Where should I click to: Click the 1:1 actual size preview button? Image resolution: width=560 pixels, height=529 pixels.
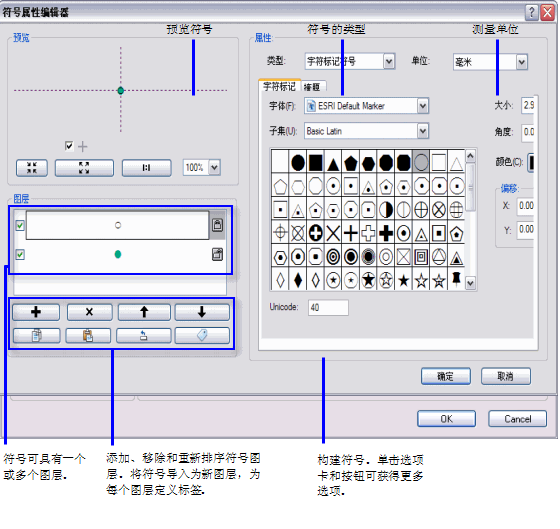[146, 168]
